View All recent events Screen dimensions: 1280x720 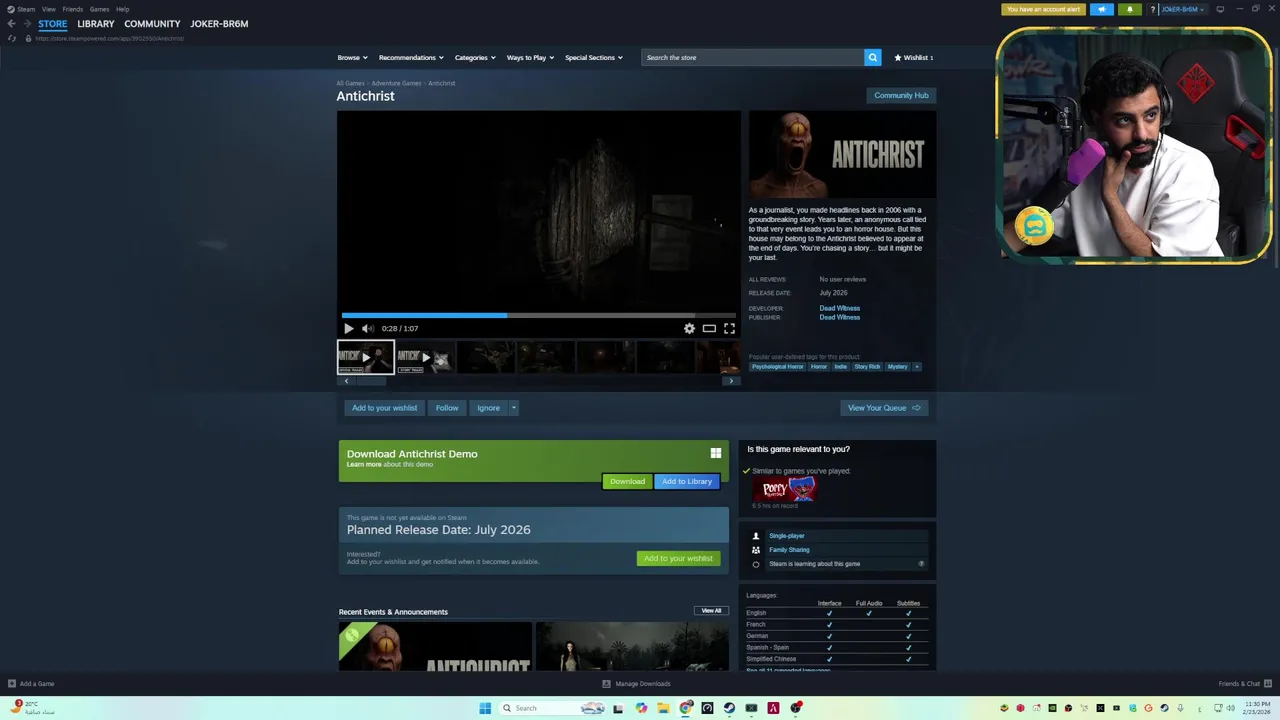(711, 611)
